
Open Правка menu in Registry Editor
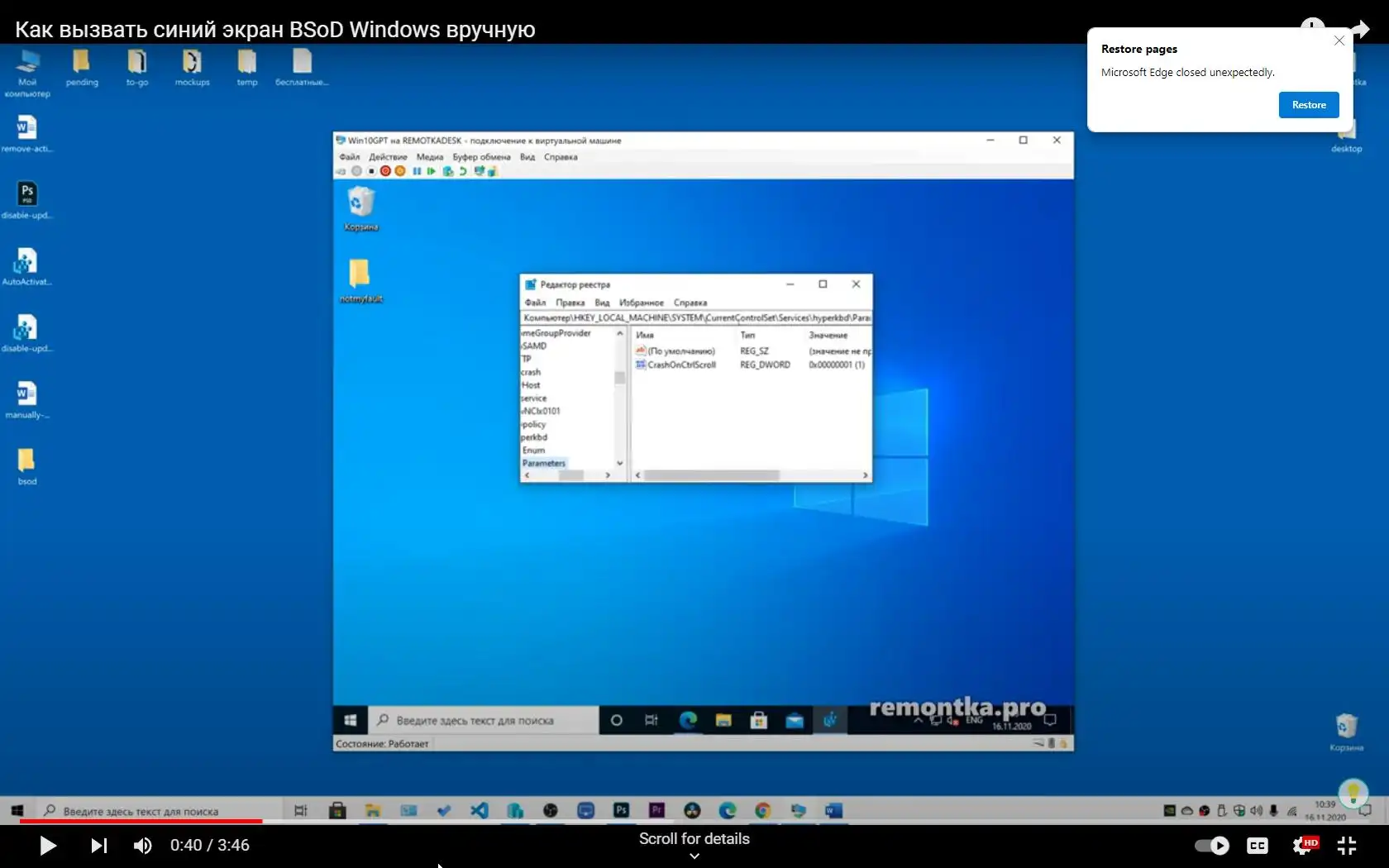click(570, 303)
